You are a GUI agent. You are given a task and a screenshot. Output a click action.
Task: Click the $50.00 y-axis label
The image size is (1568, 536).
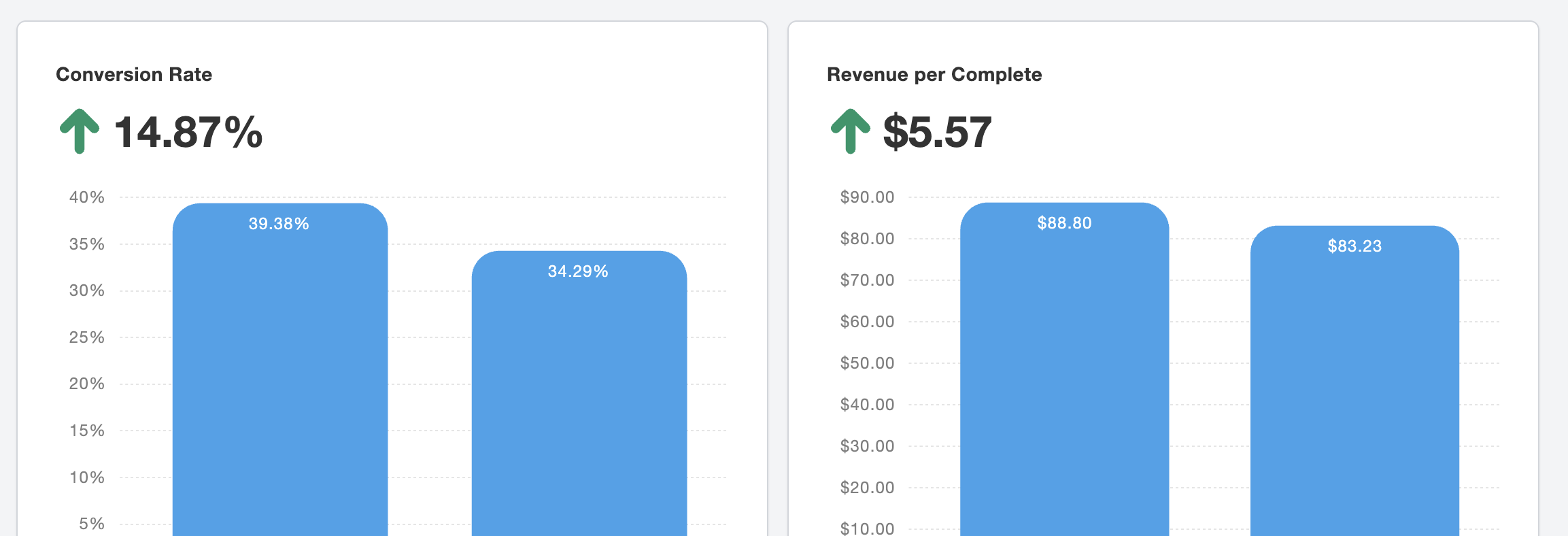pyautogui.click(x=867, y=363)
